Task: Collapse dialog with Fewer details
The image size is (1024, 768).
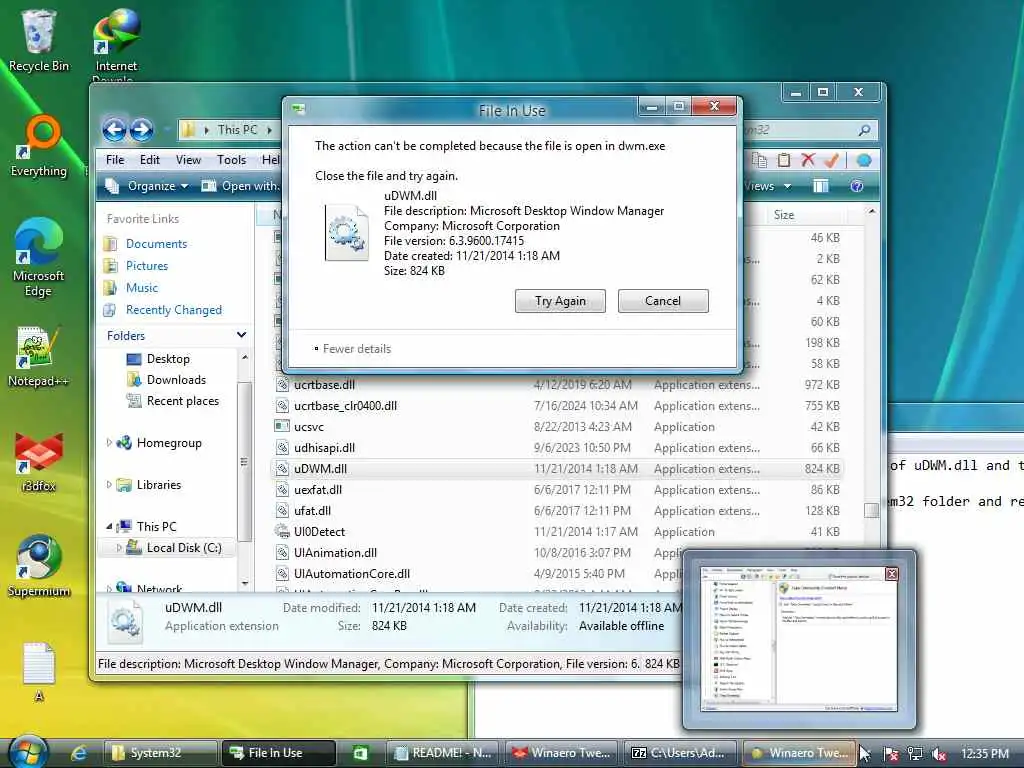Action: 353,349
